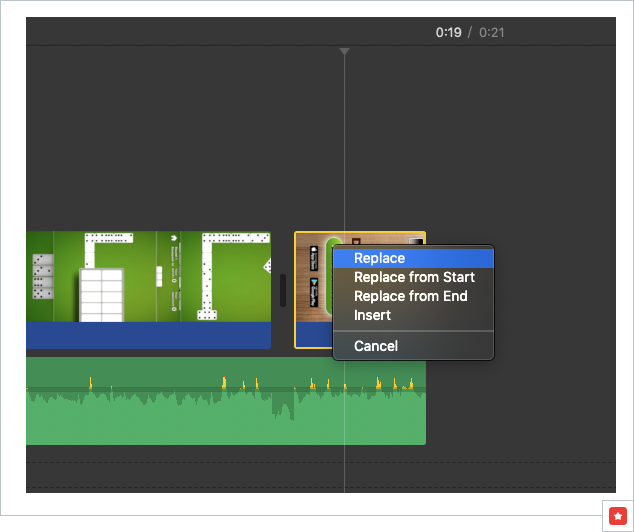The image size is (634, 532).
Task: Click the blue audio band under dominoes clip
Action: point(150,335)
